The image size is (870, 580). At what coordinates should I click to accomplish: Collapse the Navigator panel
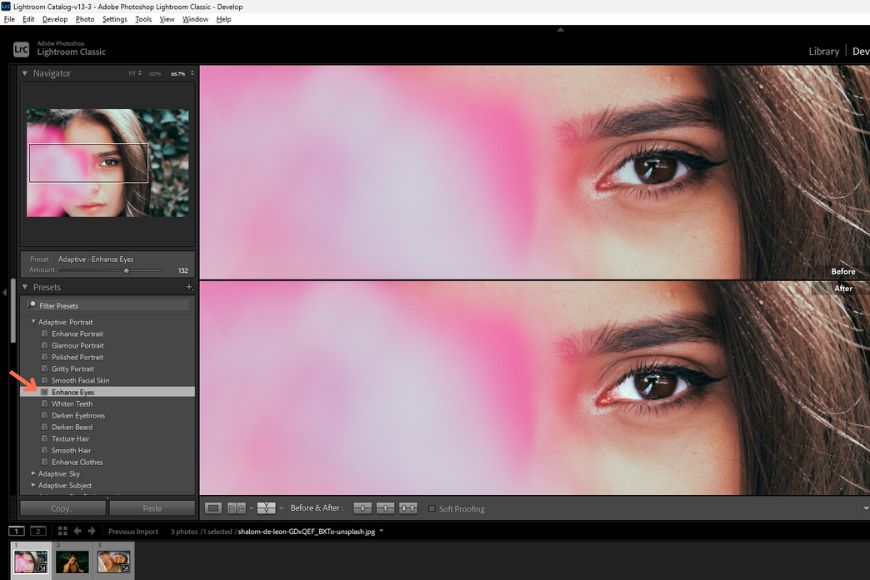point(25,73)
